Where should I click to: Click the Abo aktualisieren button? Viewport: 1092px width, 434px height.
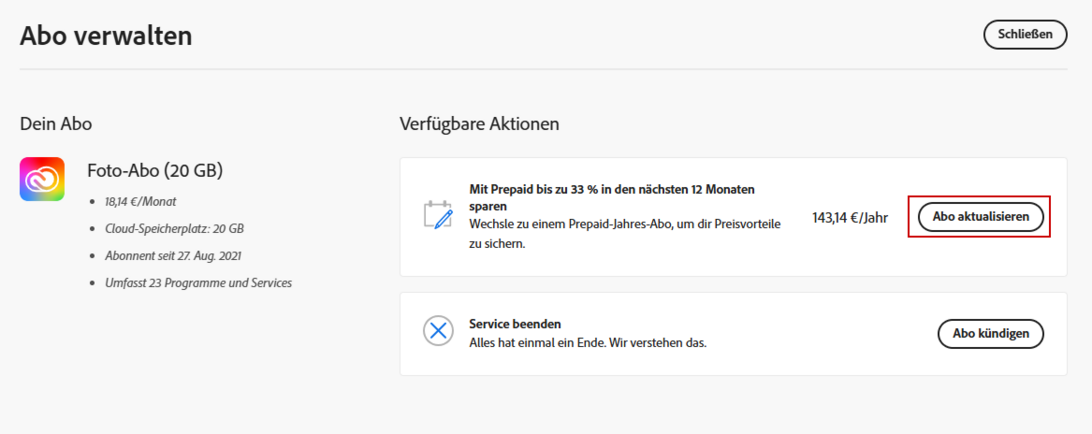pos(980,216)
